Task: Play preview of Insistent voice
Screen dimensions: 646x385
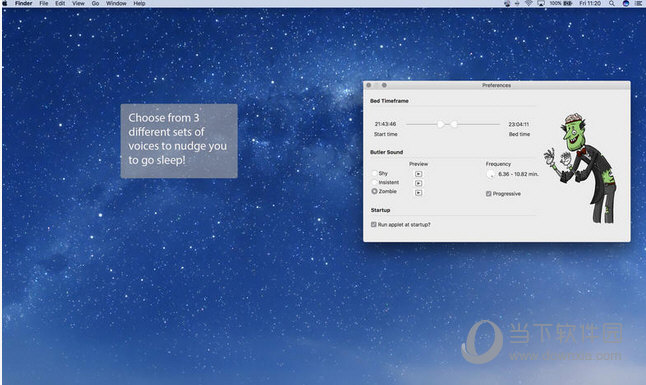Action: click(418, 183)
